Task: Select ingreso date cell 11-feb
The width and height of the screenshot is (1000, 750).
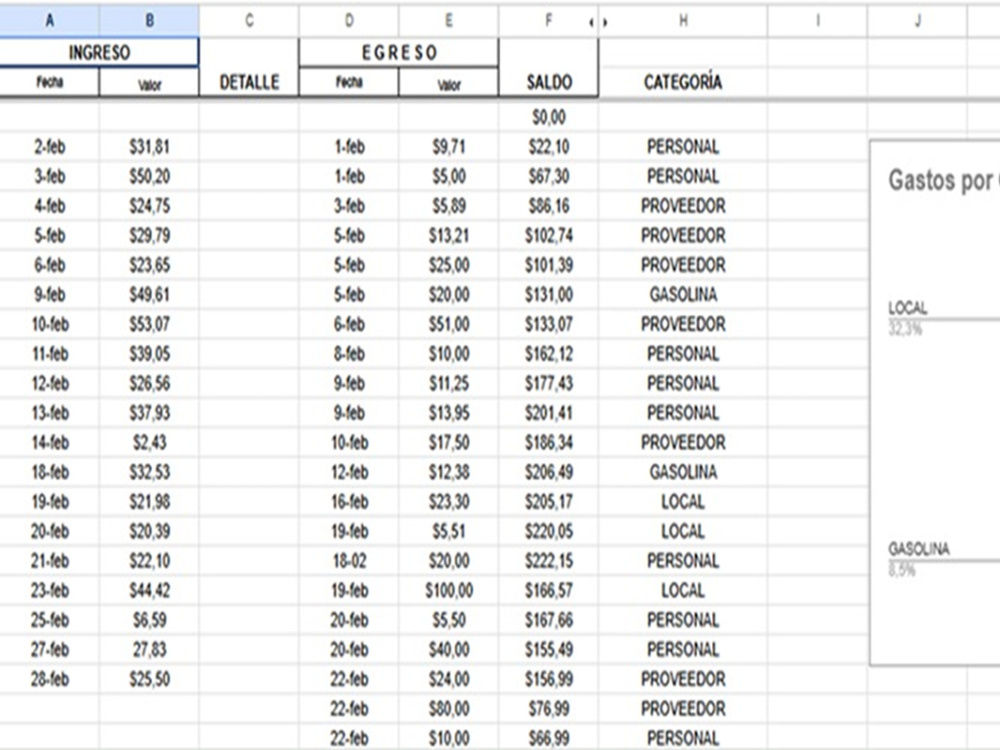Action: (49, 354)
